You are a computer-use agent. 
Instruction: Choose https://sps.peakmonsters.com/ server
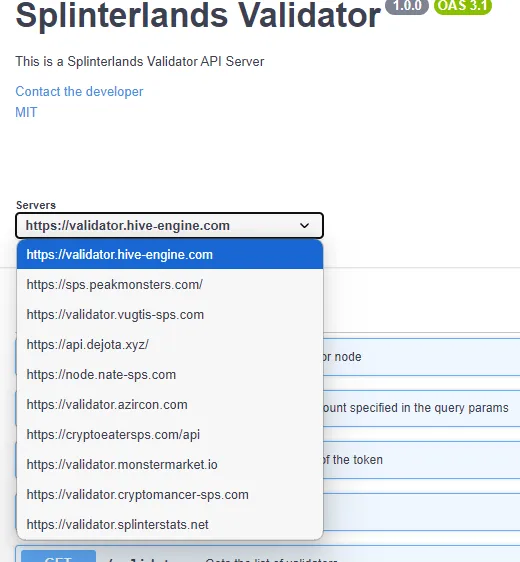[170, 285]
